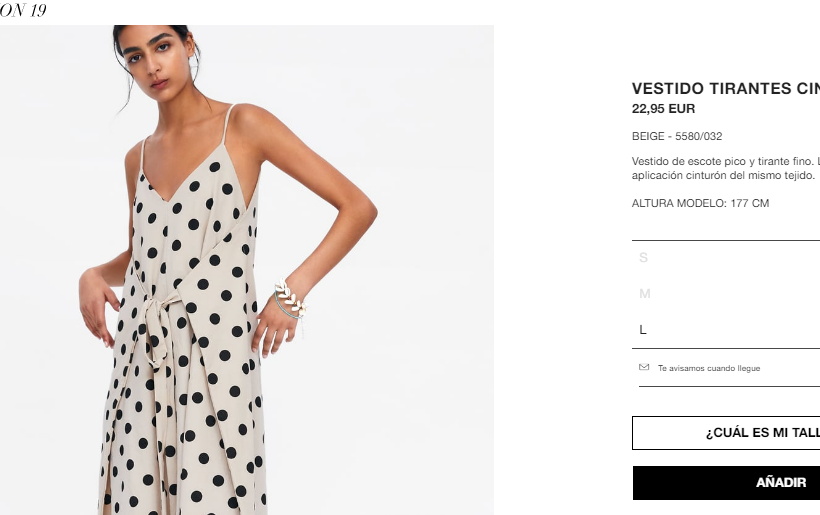The height and width of the screenshot is (515, 820).
Task: Click the thin dress strap in the photo
Action: point(227,124)
